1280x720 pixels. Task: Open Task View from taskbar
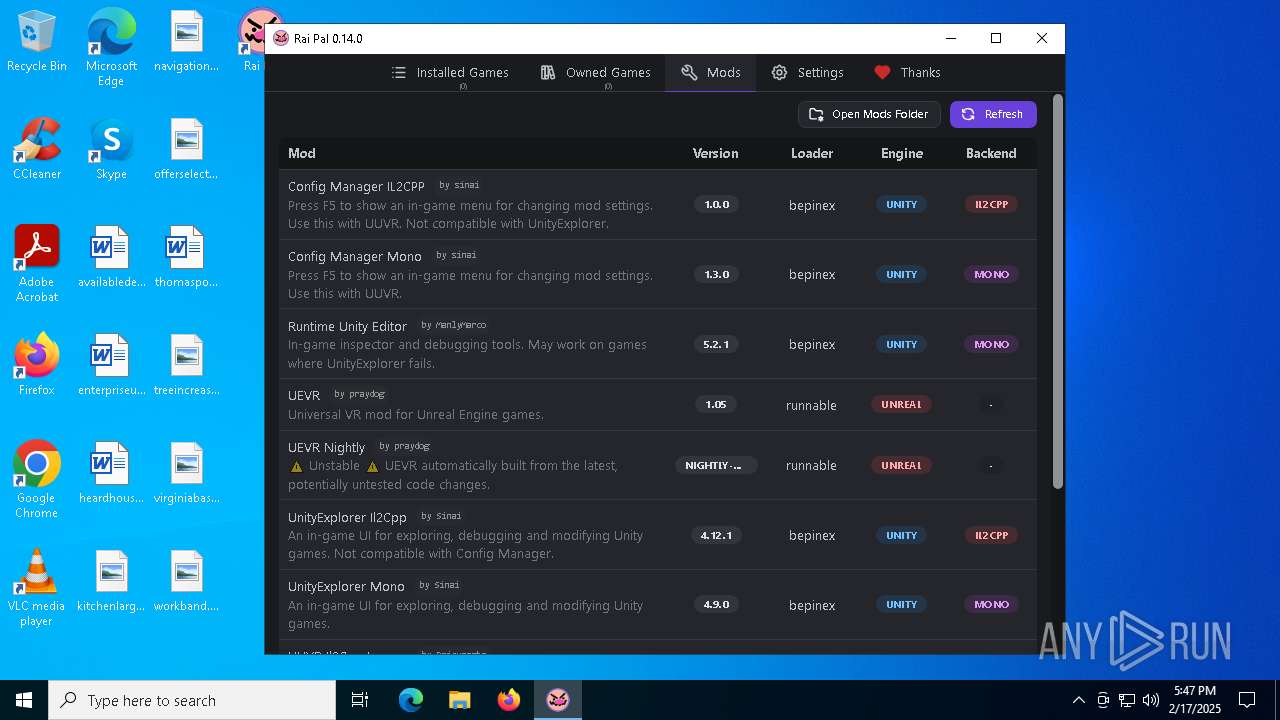point(360,700)
